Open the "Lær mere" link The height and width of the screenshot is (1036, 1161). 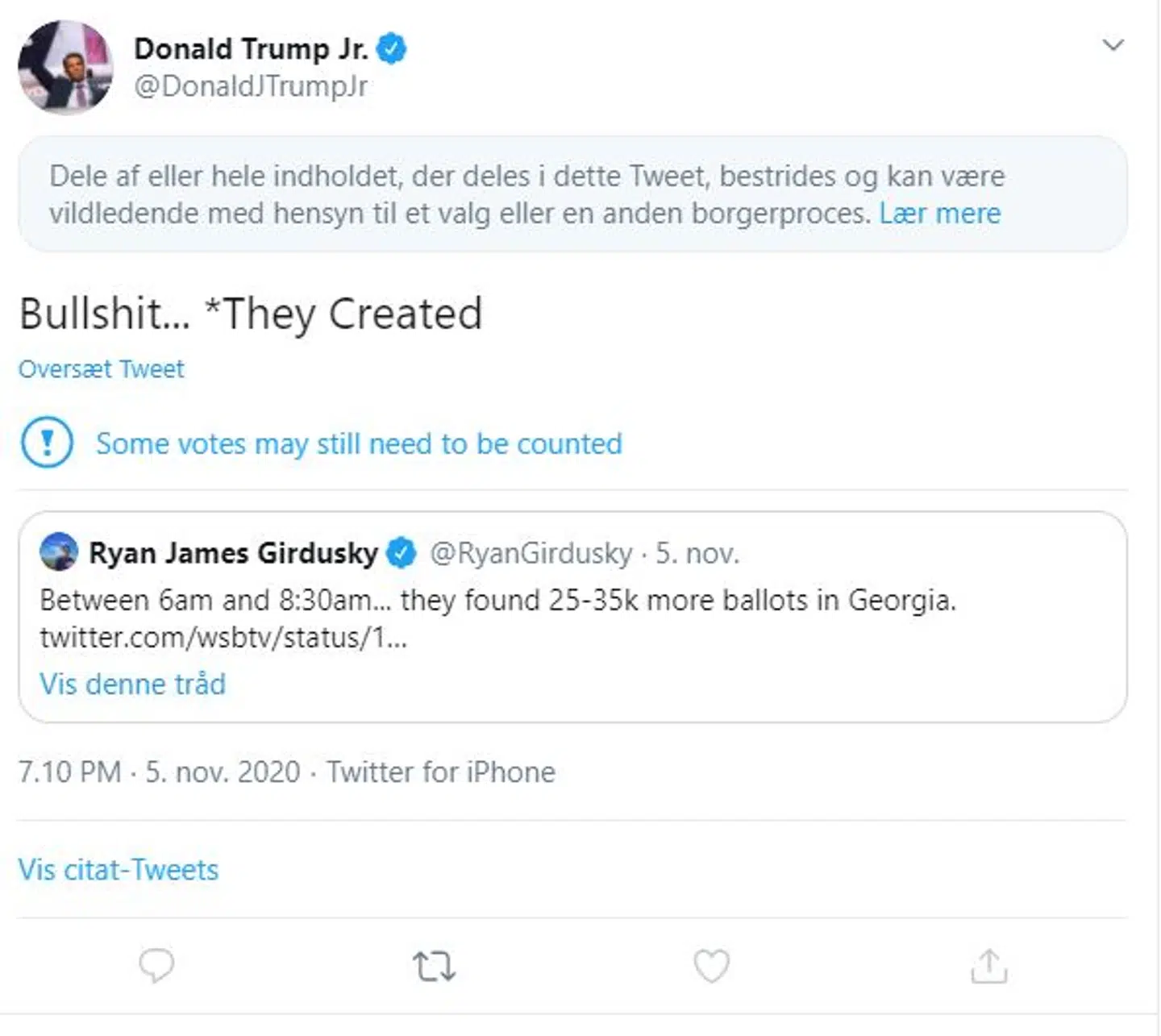[939, 214]
